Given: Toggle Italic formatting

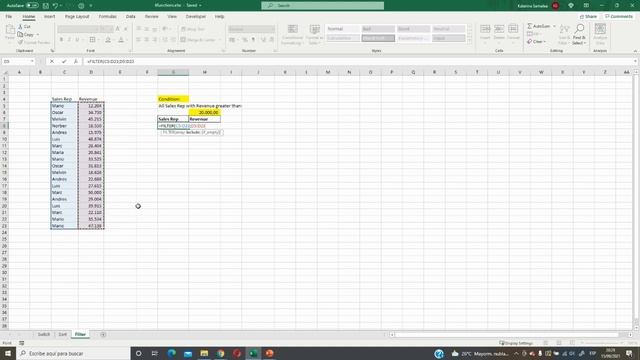Looking at the screenshot, I should (69, 40).
